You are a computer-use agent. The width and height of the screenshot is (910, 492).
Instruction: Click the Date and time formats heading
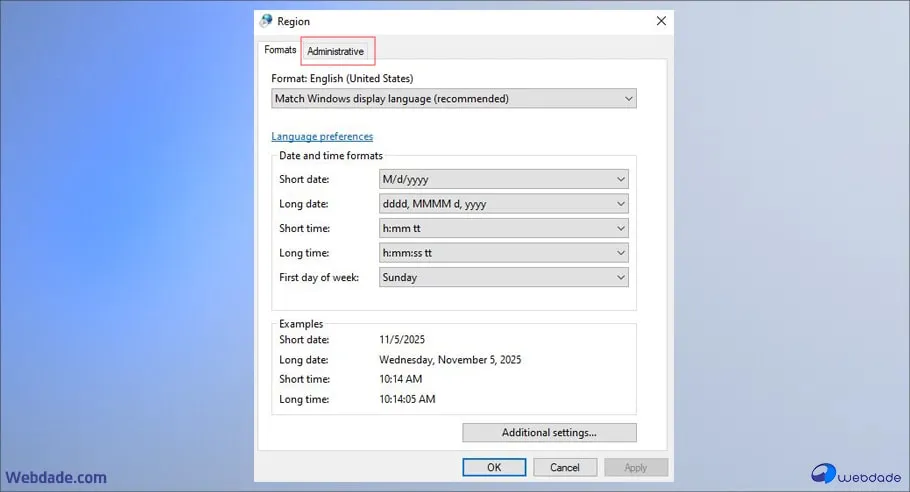[331, 155]
